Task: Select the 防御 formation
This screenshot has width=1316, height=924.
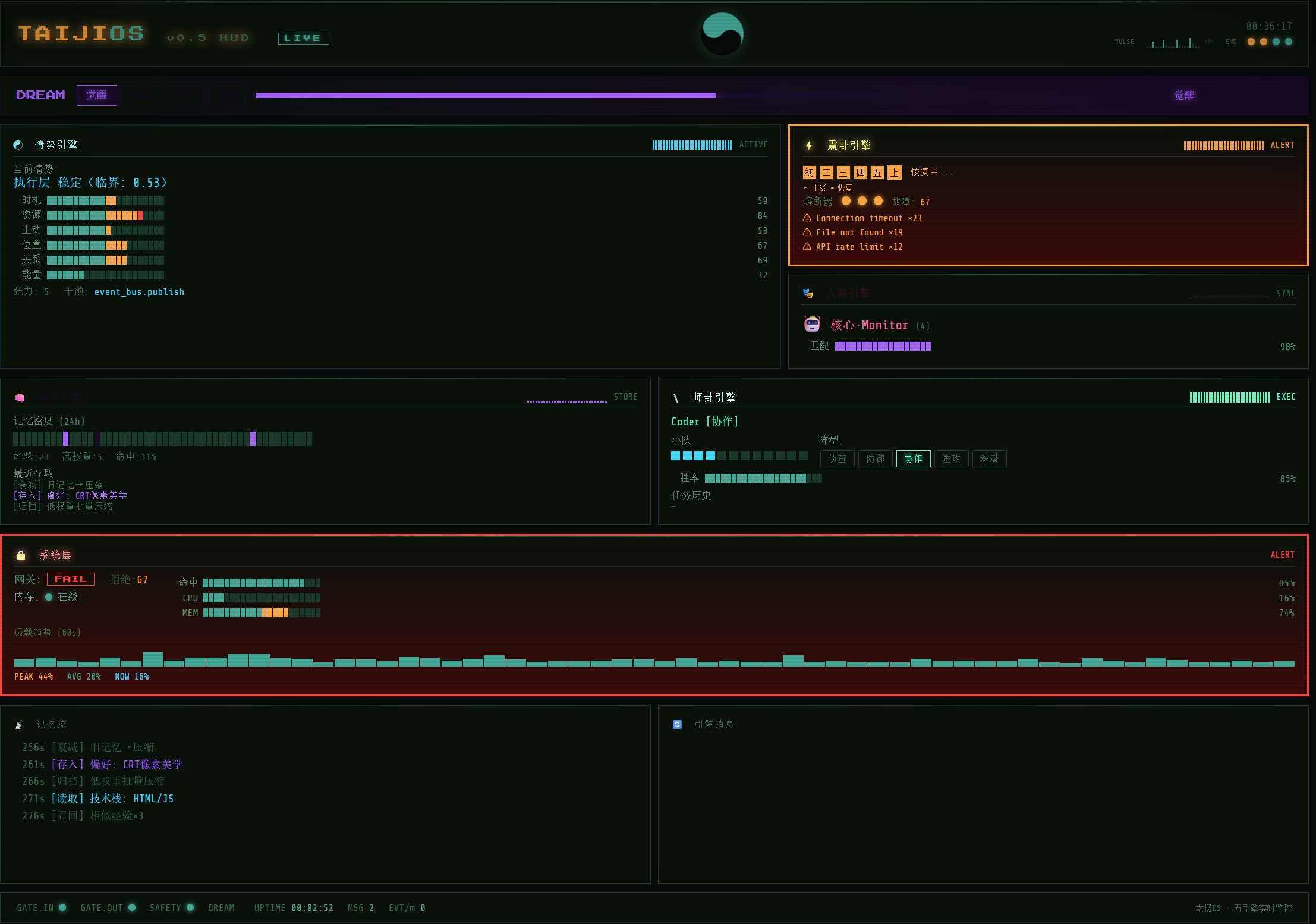Action: (x=876, y=458)
